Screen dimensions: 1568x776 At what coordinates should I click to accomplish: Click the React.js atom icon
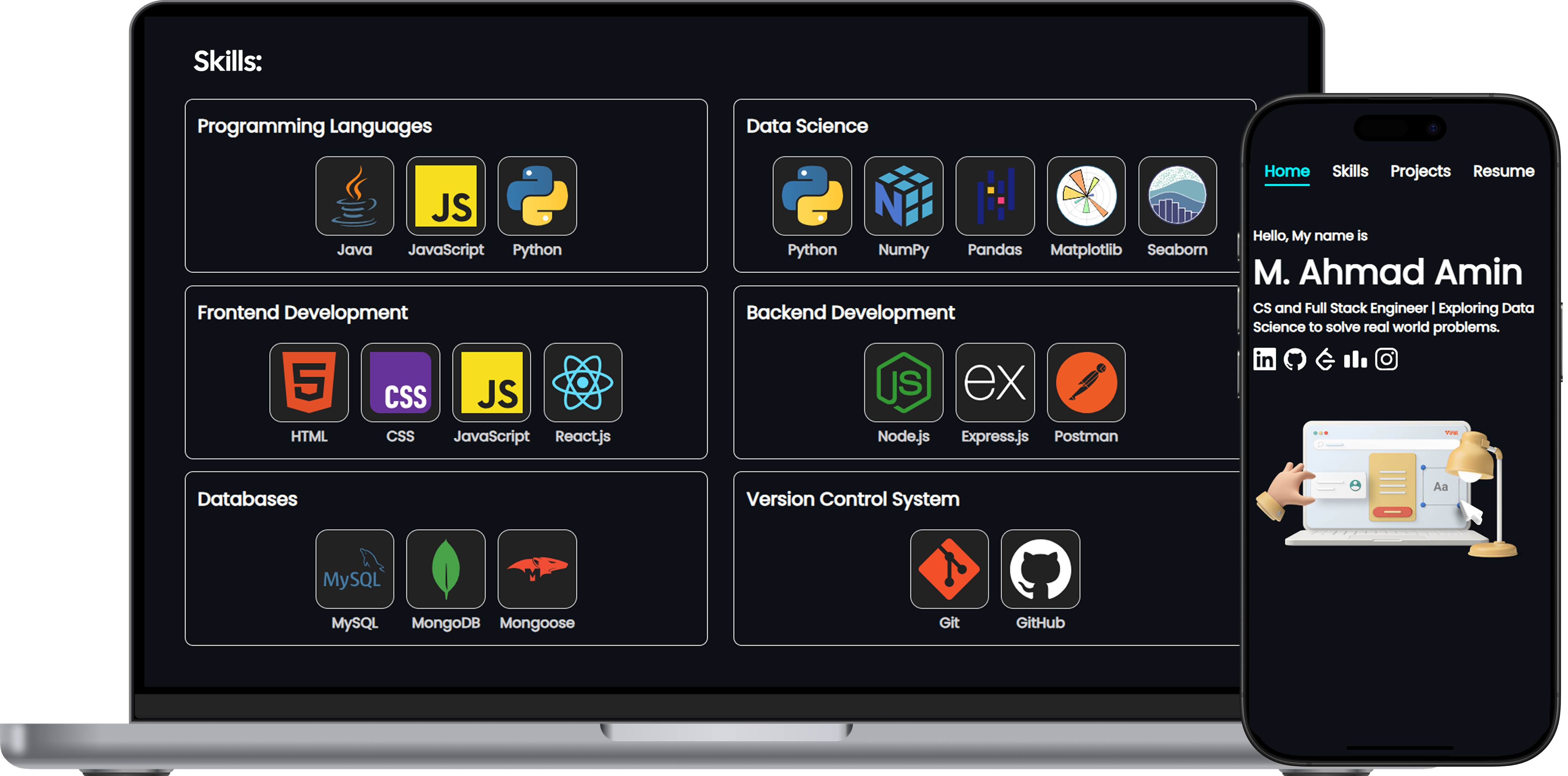(x=583, y=382)
